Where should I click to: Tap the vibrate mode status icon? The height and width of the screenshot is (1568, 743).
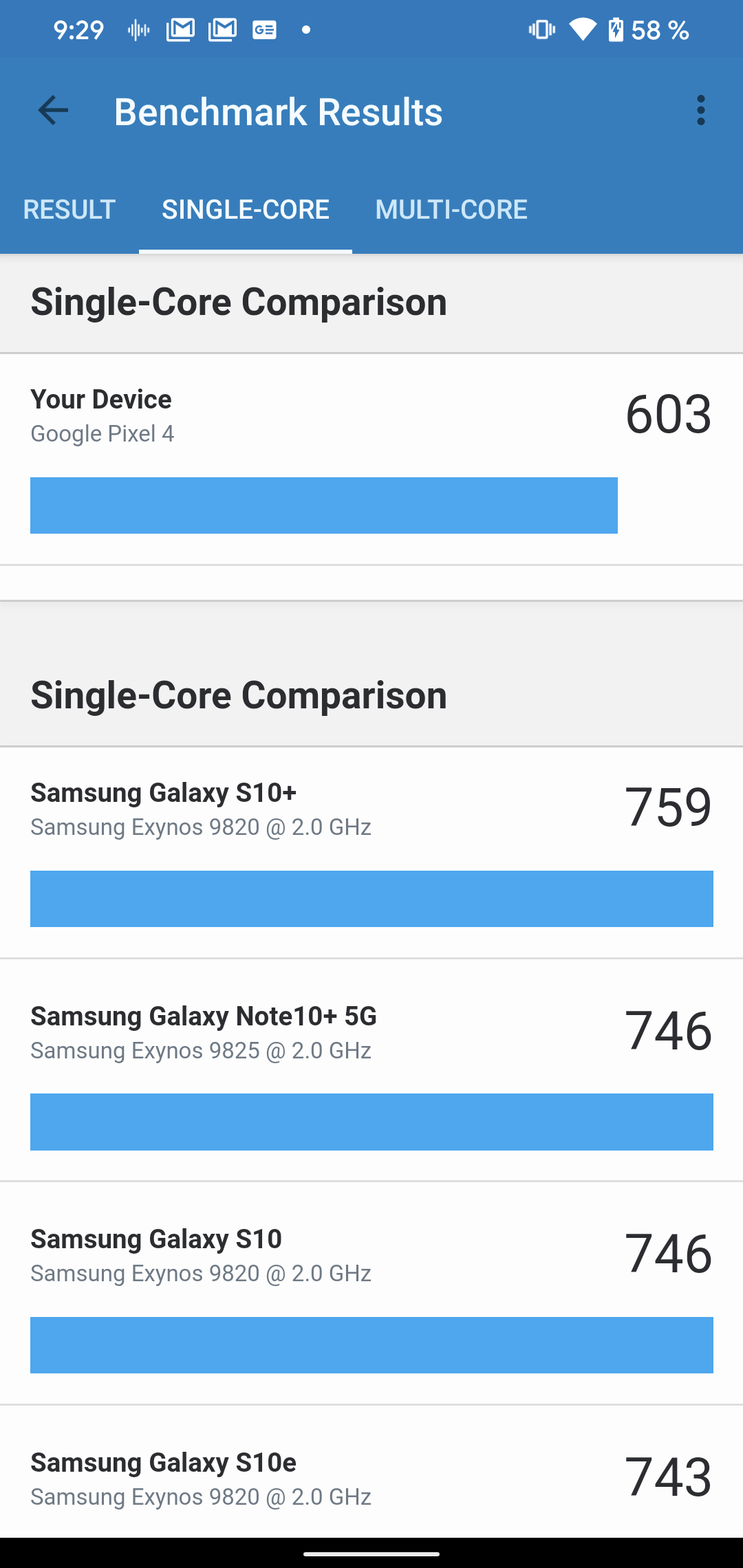click(x=541, y=30)
